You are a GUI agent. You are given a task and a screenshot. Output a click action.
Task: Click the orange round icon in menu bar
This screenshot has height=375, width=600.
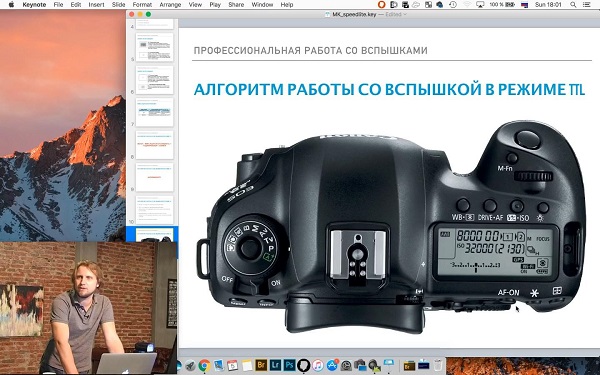(382, 5)
